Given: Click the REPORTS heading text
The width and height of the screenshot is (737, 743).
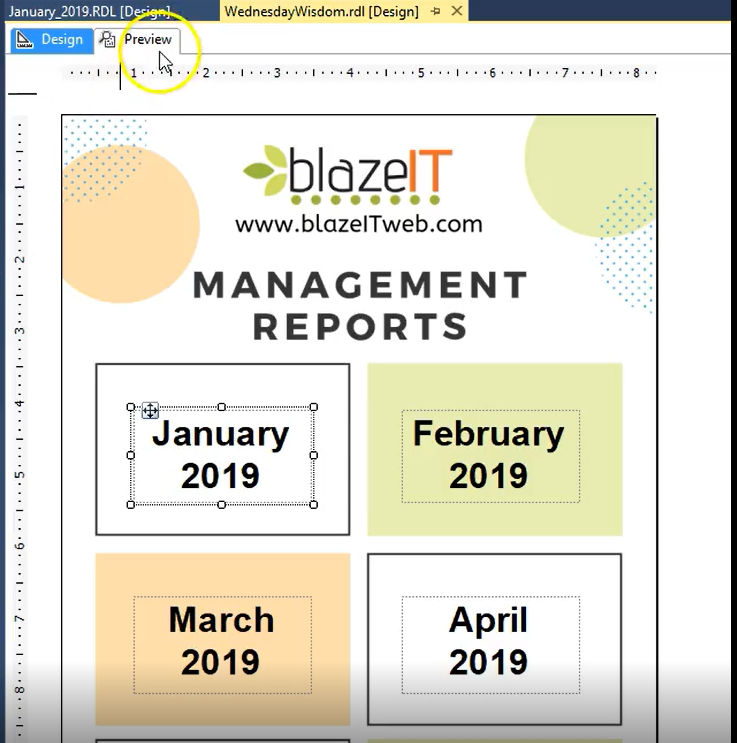Looking at the screenshot, I should [x=360, y=326].
